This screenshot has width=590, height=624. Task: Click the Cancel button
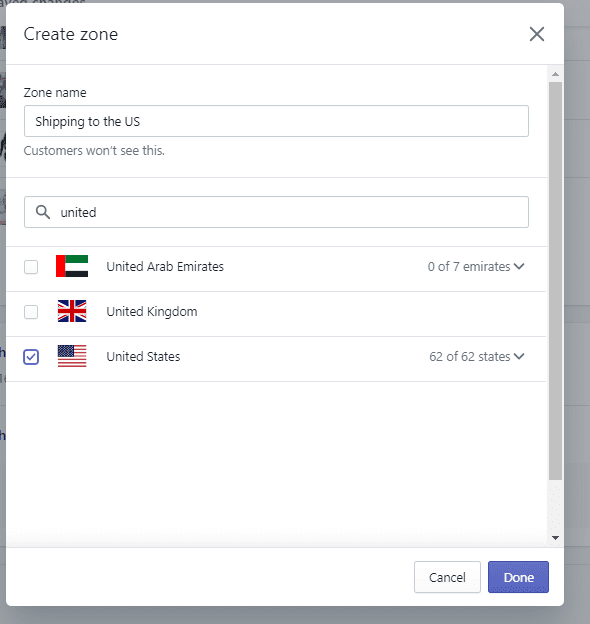(447, 577)
